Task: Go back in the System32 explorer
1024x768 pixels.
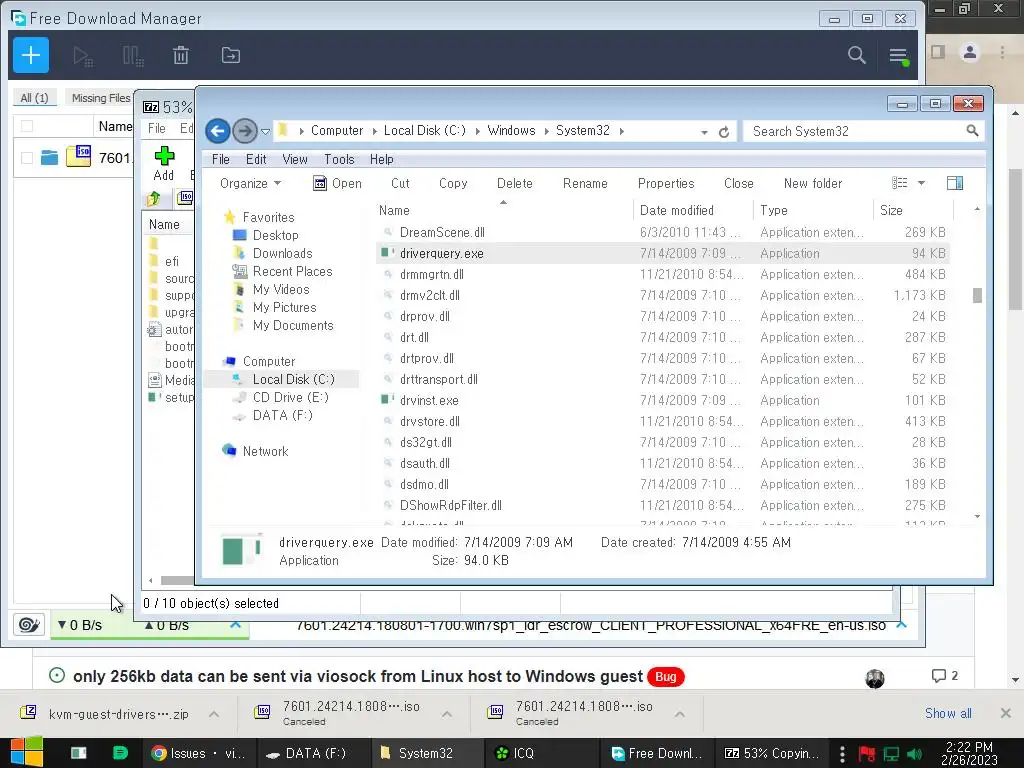Action: coord(218,131)
